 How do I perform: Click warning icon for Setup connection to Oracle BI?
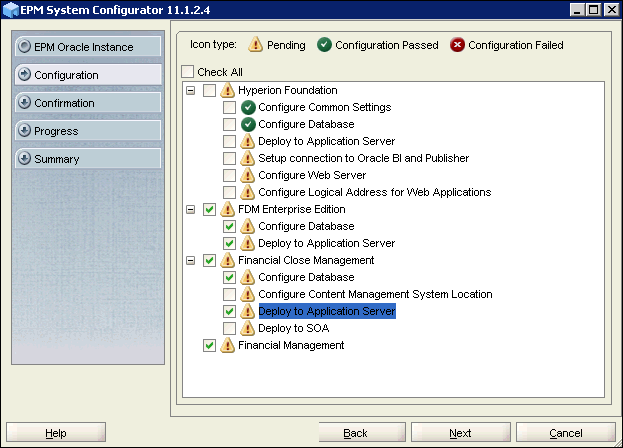point(248,158)
